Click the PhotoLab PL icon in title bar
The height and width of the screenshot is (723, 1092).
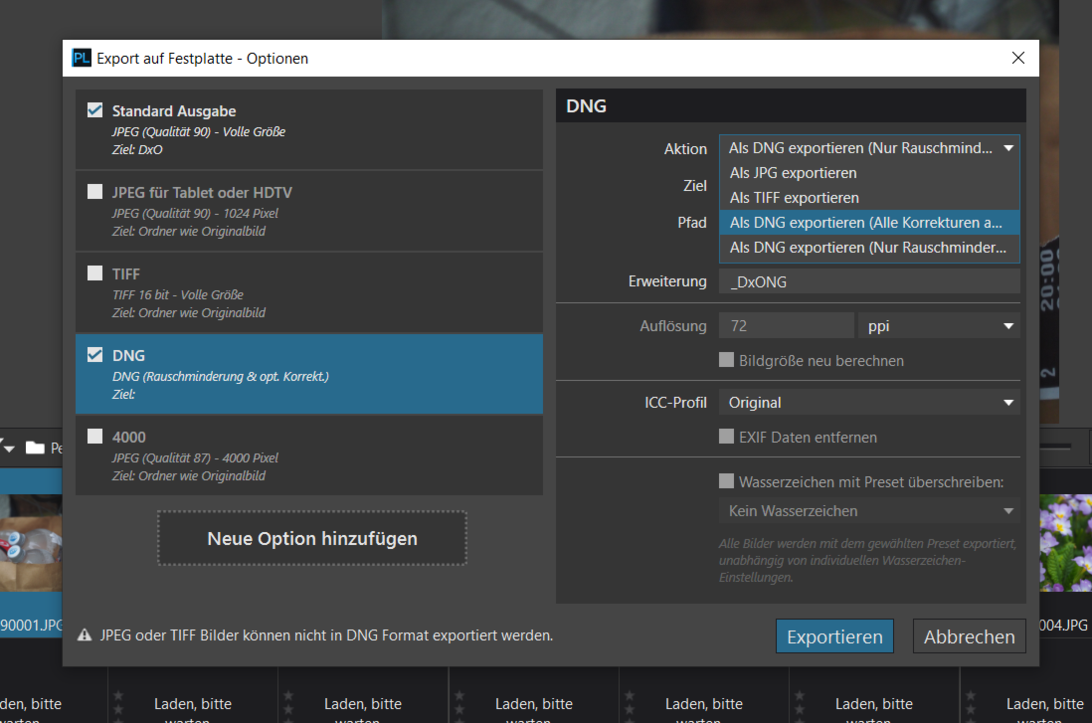pyautogui.click(x=81, y=58)
